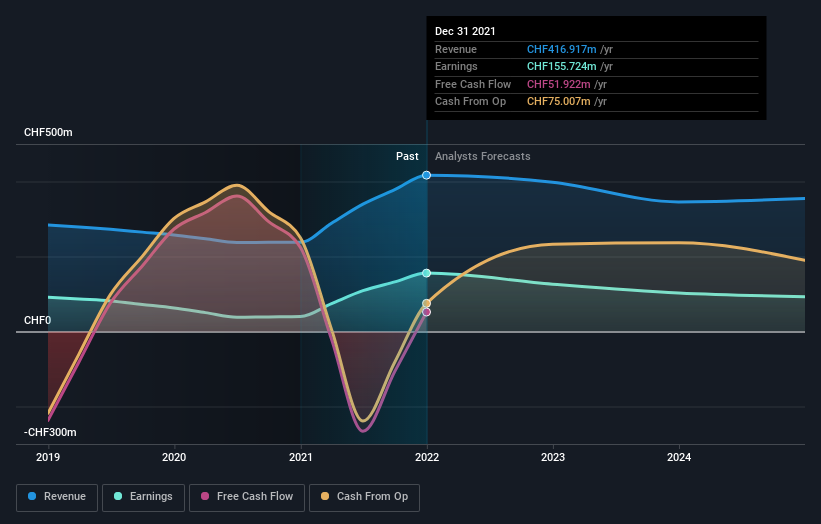
Task: Toggle the Cash From Op legend button
Action: 364,497
